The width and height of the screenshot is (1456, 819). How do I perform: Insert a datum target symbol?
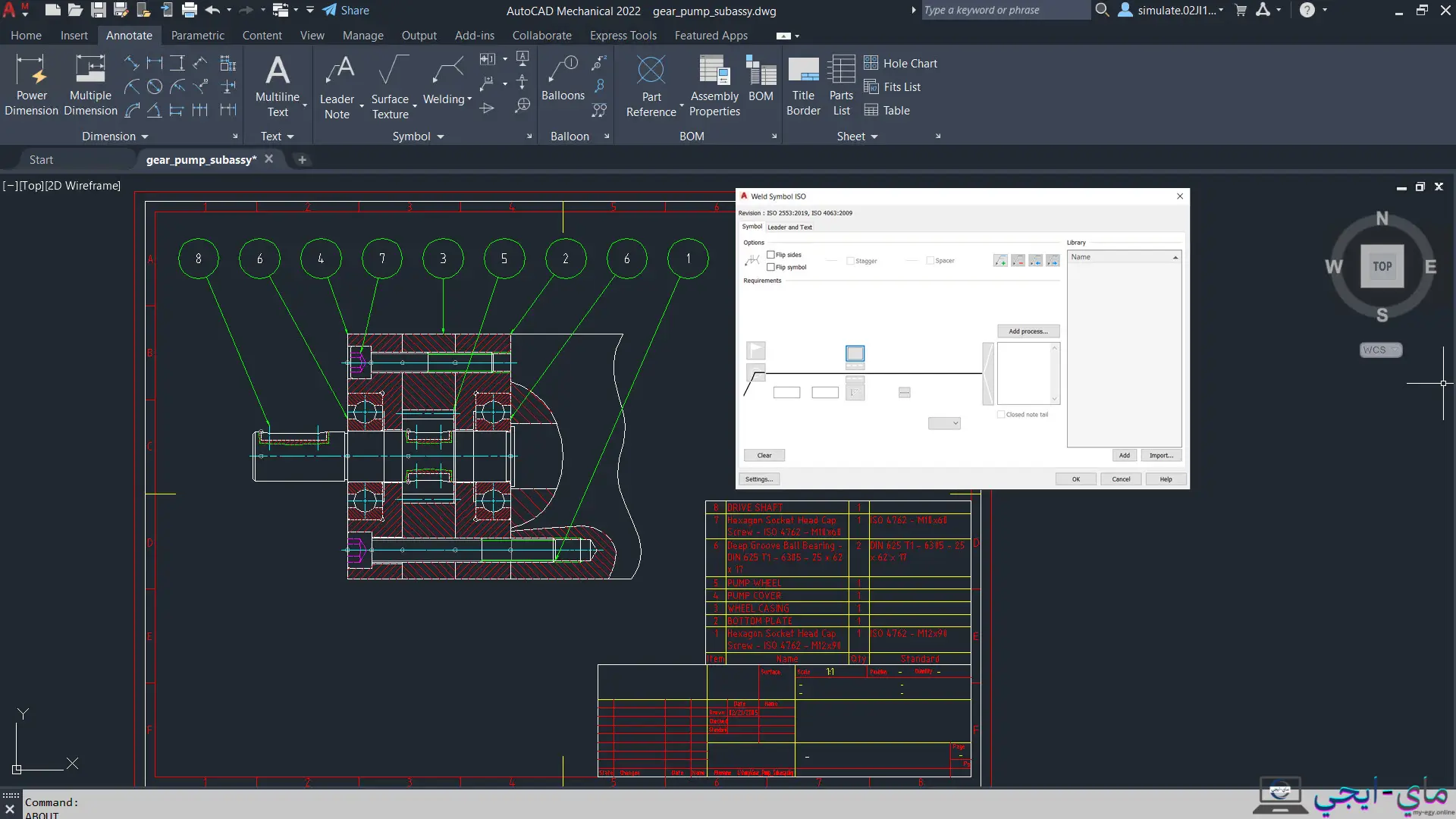pos(522,105)
